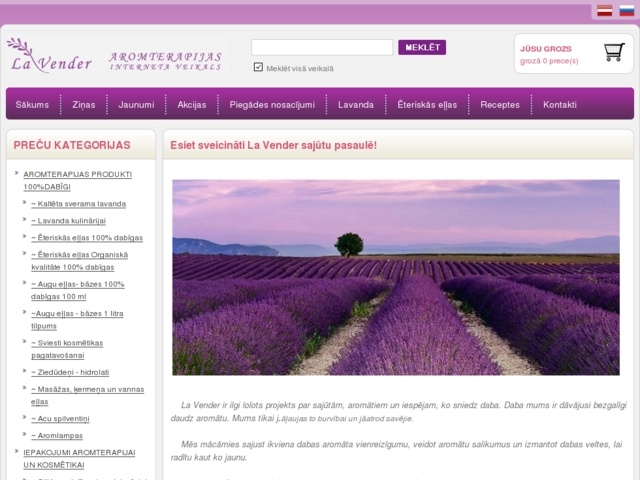Click the La Vender logo

click(49, 56)
